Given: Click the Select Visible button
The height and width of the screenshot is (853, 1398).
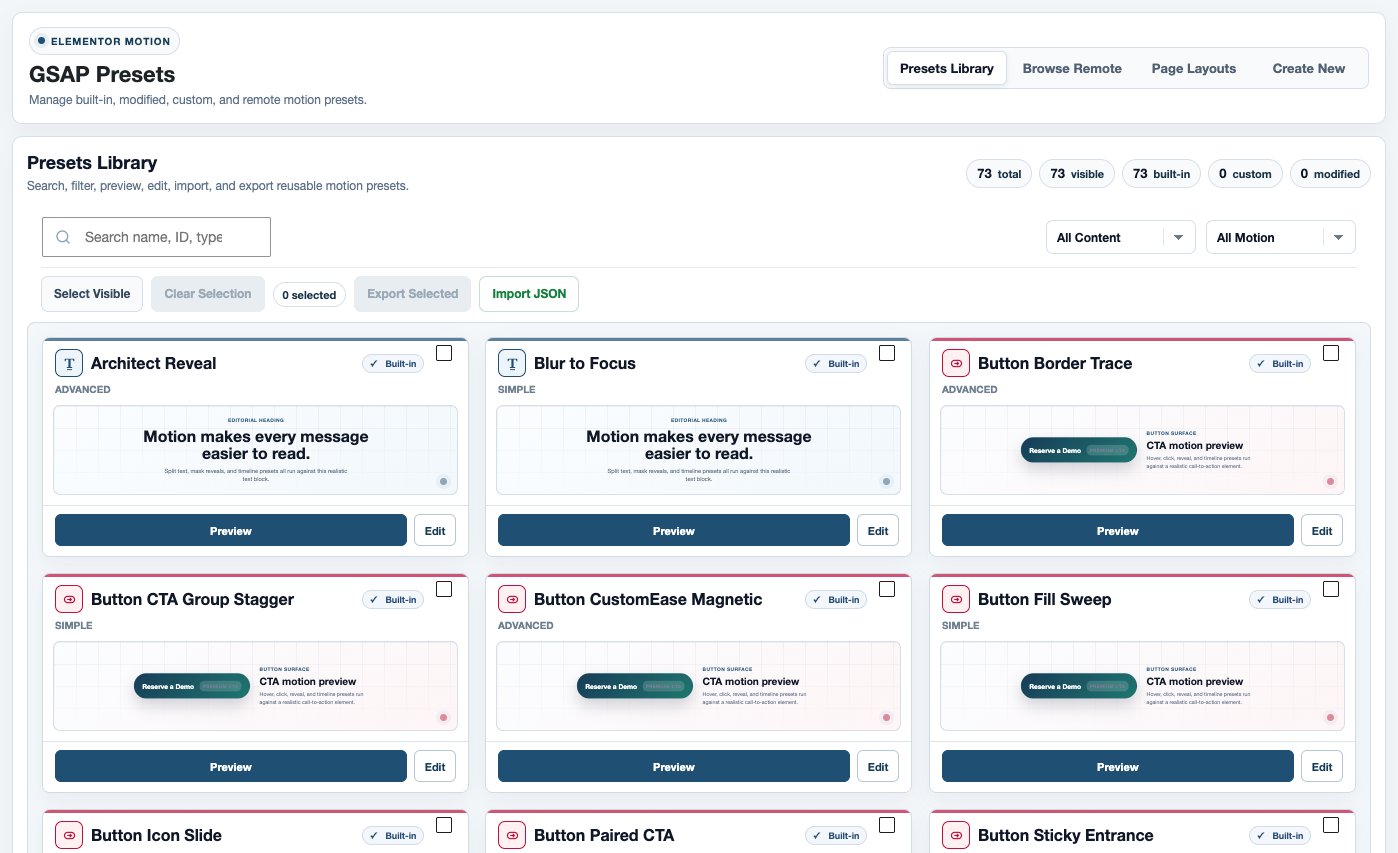Looking at the screenshot, I should pos(92,294).
